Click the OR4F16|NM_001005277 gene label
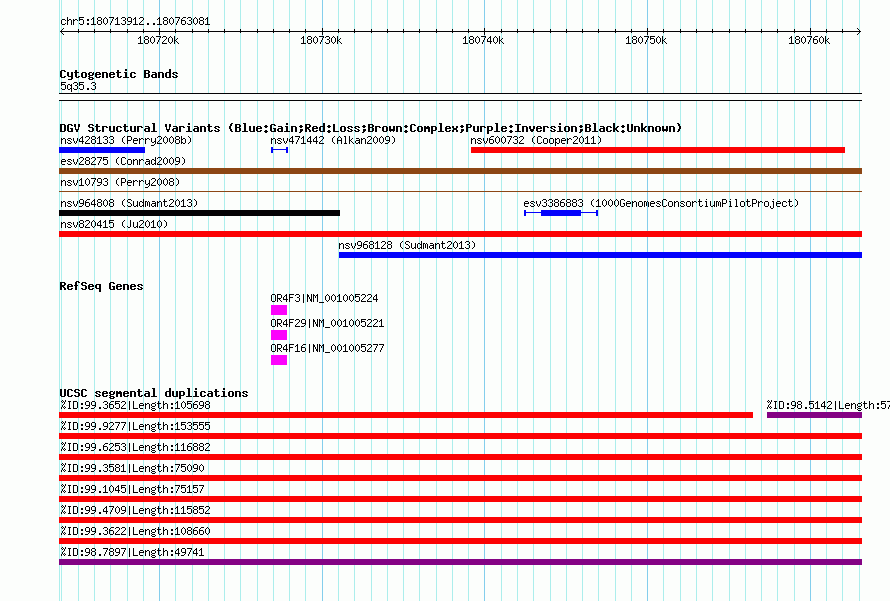The height and width of the screenshot is (601, 890). point(327,348)
